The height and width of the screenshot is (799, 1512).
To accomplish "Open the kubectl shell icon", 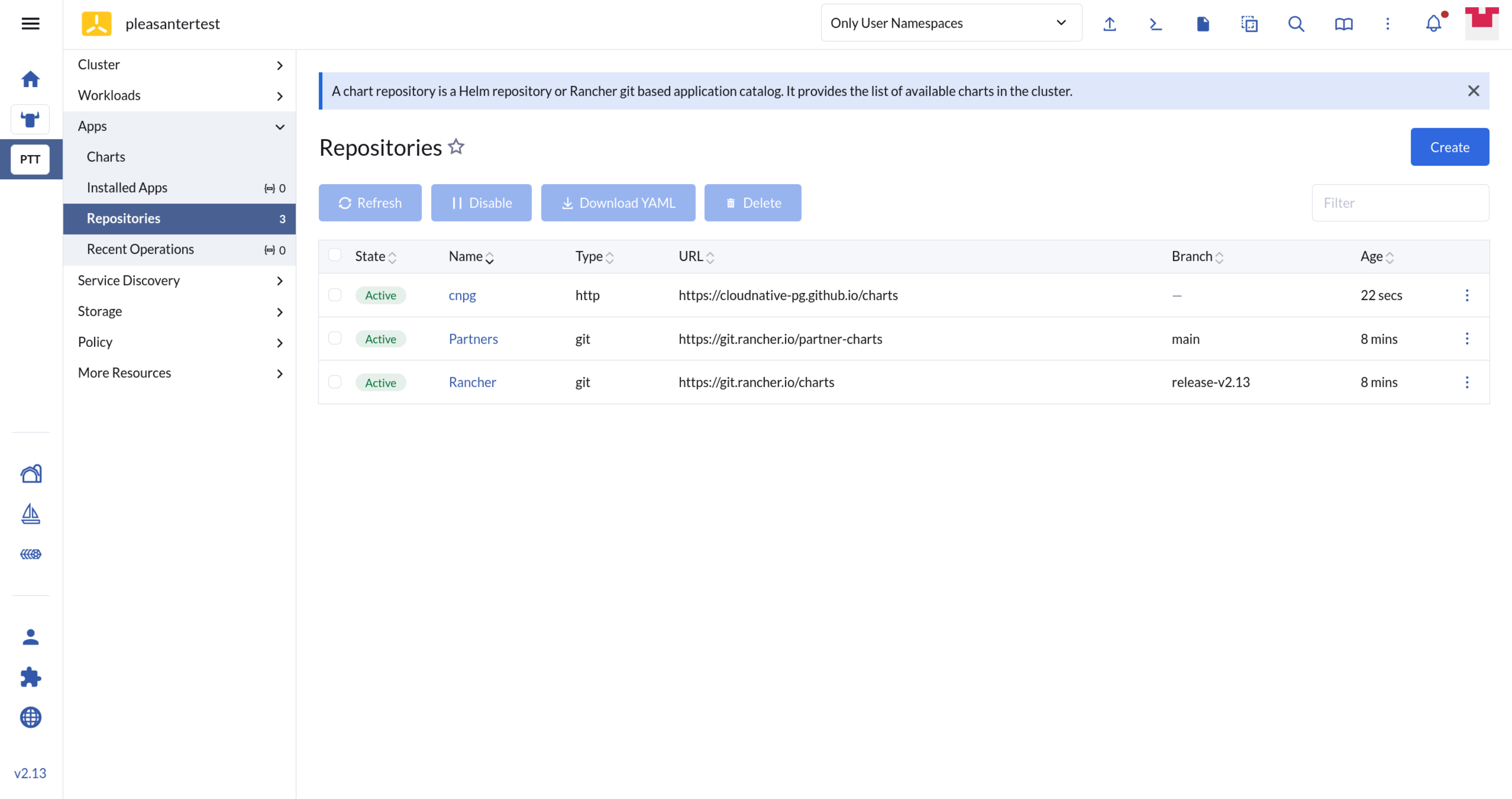I will (1155, 24).
